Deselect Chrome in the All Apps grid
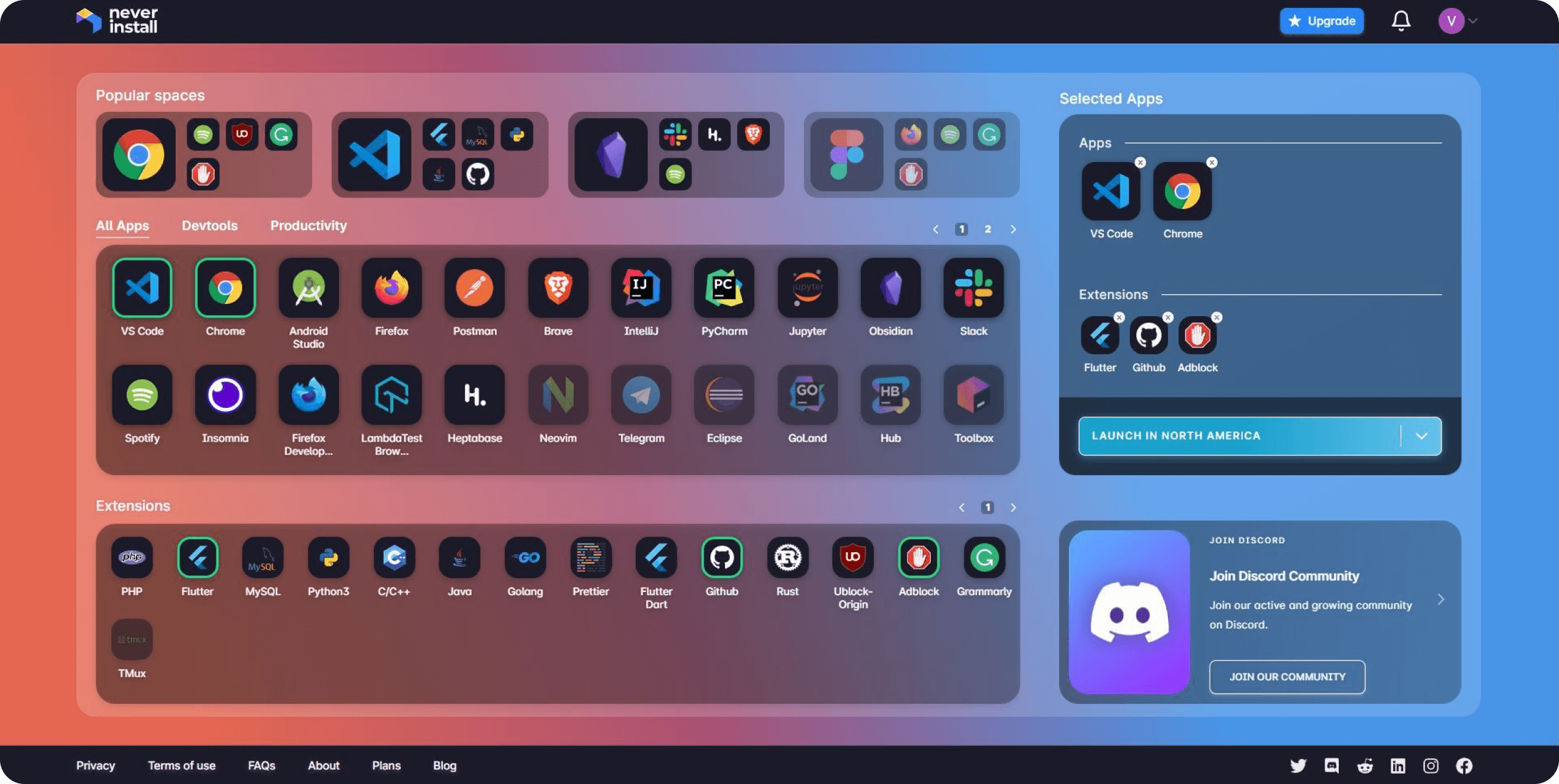Viewport: 1559px width, 784px height. pyautogui.click(x=225, y=287)
